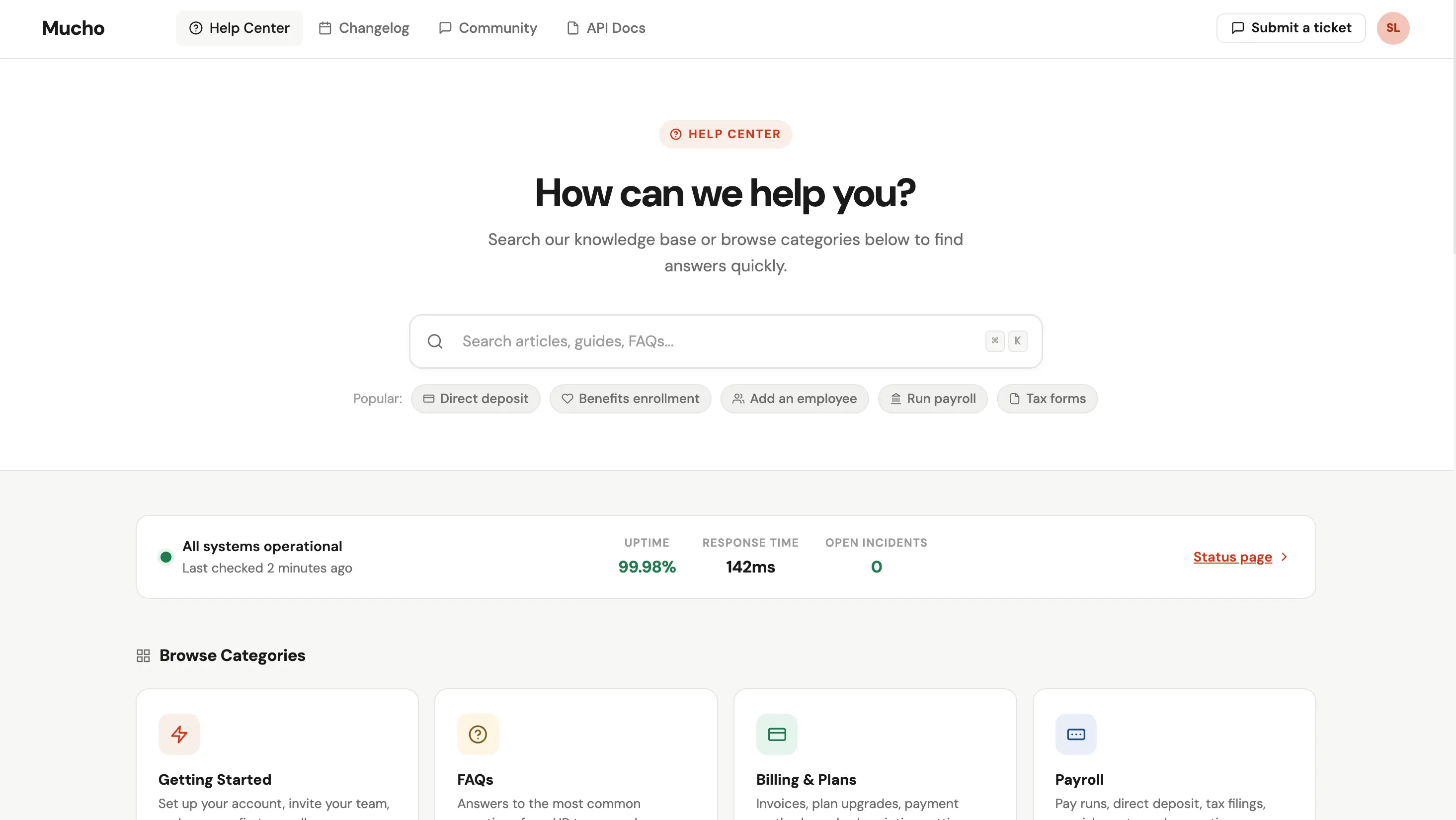Click the All systems operational text
Screen dimensions: 1456x820
point(262,546)
